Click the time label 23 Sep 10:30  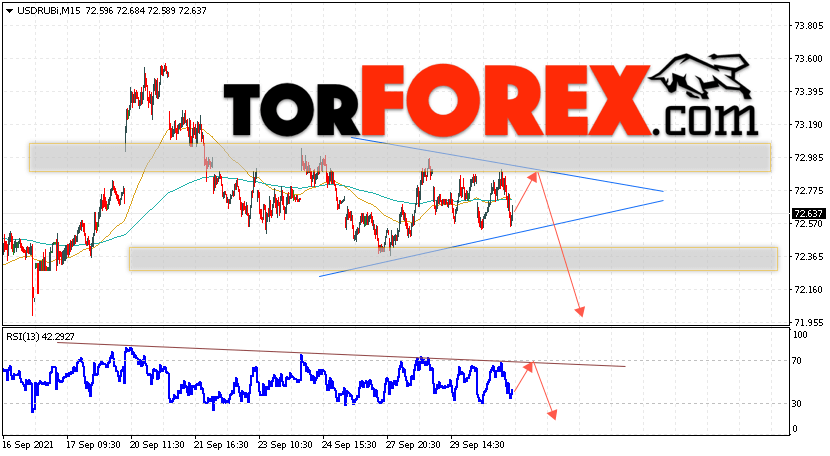tap(285, 445)
